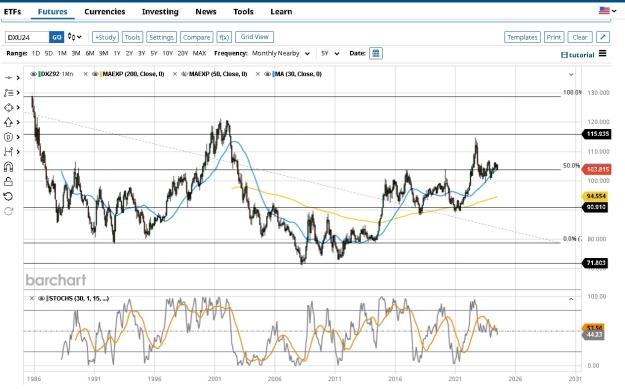Click the greyed redo arrow icon

[x=8, y=211]
